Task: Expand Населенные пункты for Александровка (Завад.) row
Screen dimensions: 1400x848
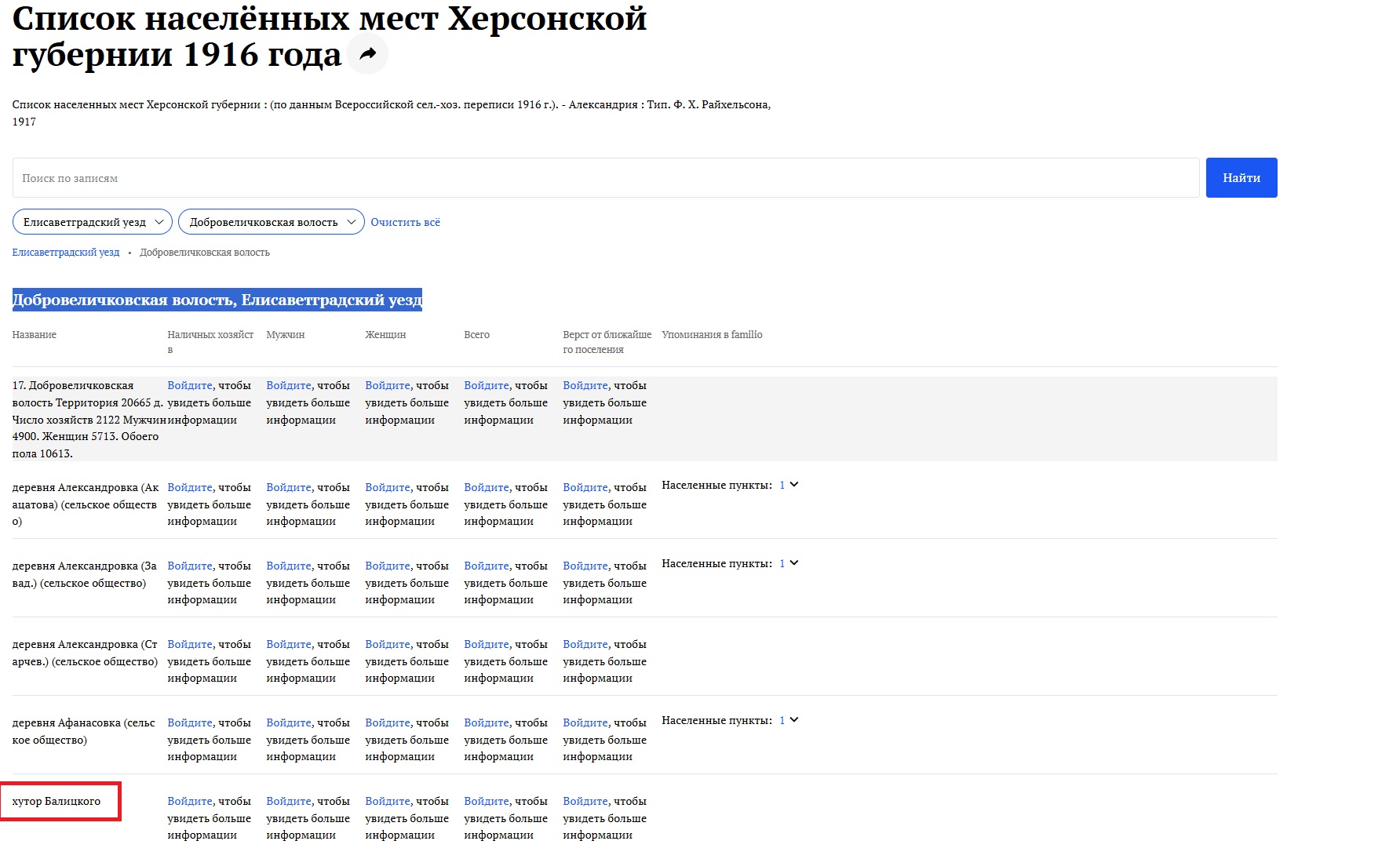Action: 794,563
